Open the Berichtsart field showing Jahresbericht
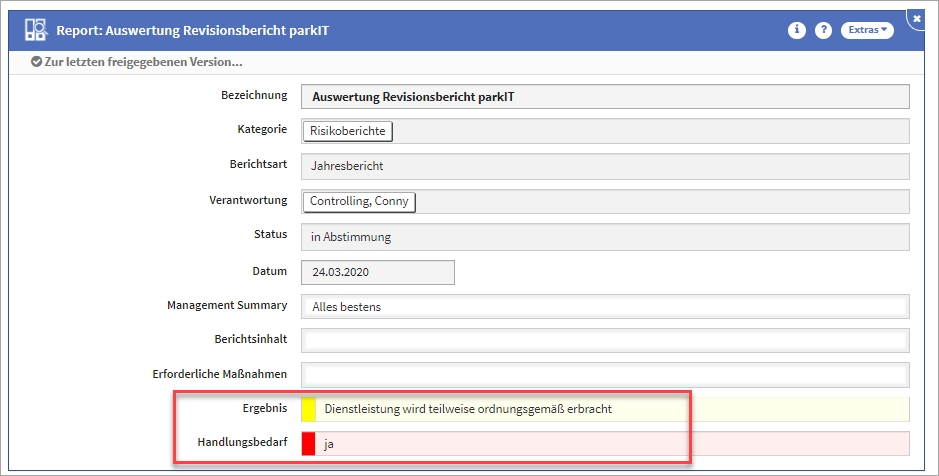939x476 pixels. click(x=605, y=166)
